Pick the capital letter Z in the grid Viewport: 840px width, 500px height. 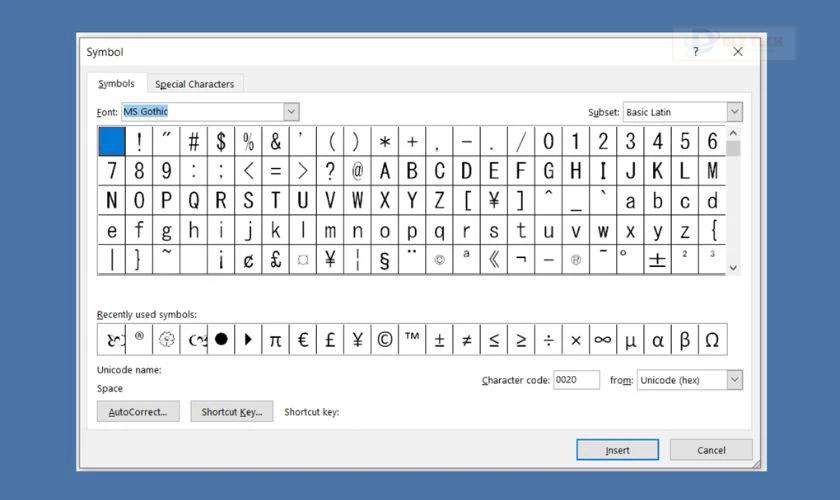(439, 200)
